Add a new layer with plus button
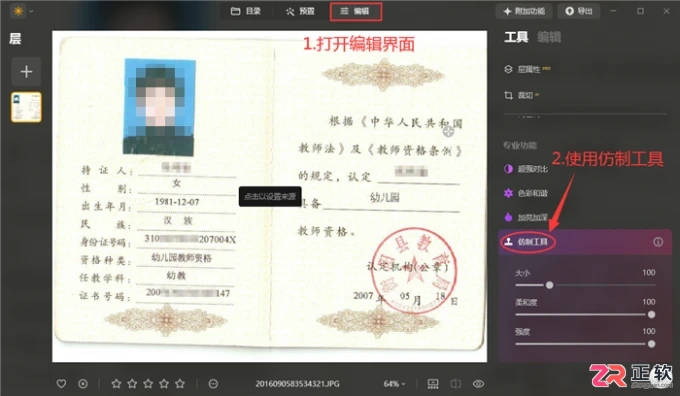This screenshot has width=680, height=396. (26, 72)
